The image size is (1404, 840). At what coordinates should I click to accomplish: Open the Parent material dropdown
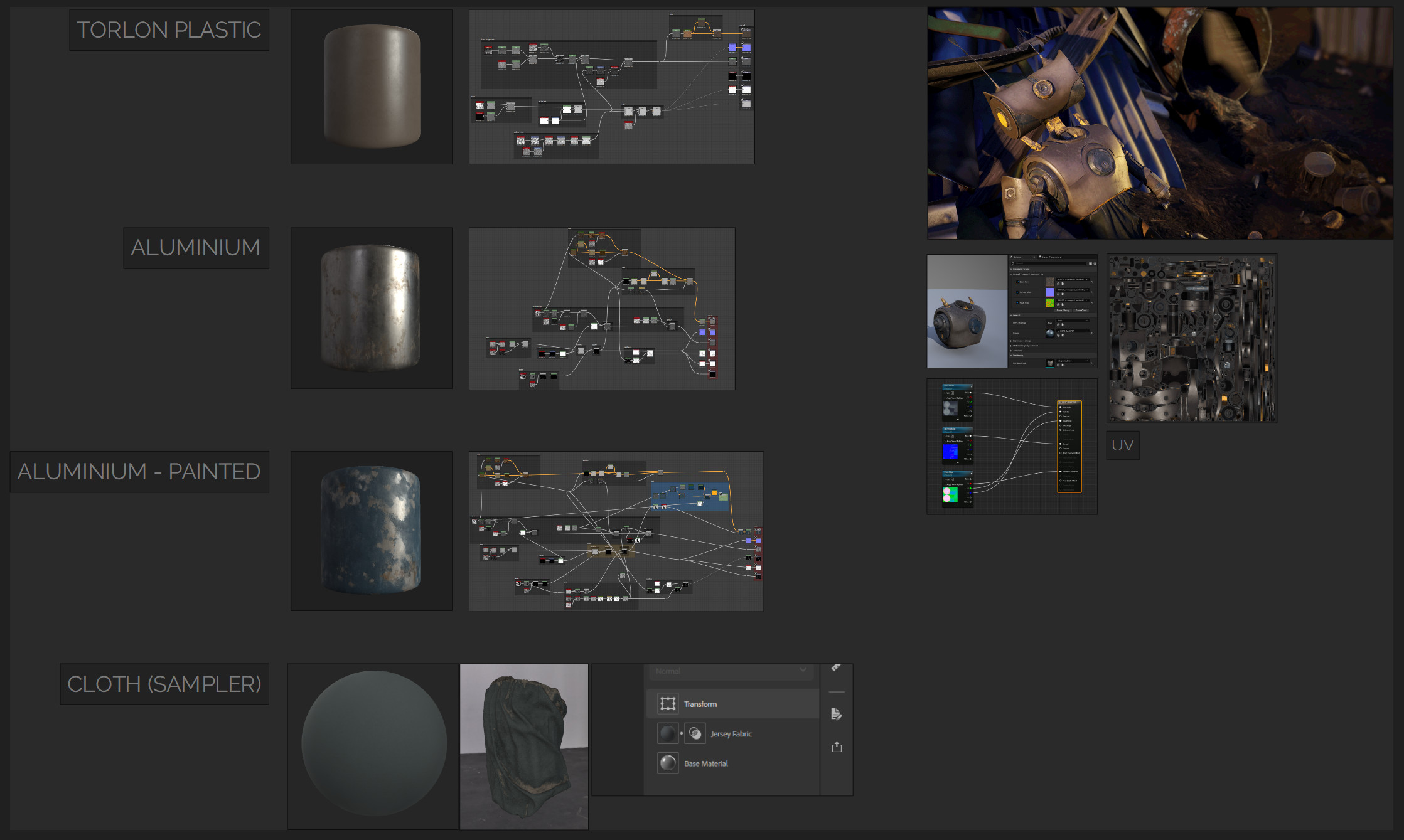point(1073,331)
